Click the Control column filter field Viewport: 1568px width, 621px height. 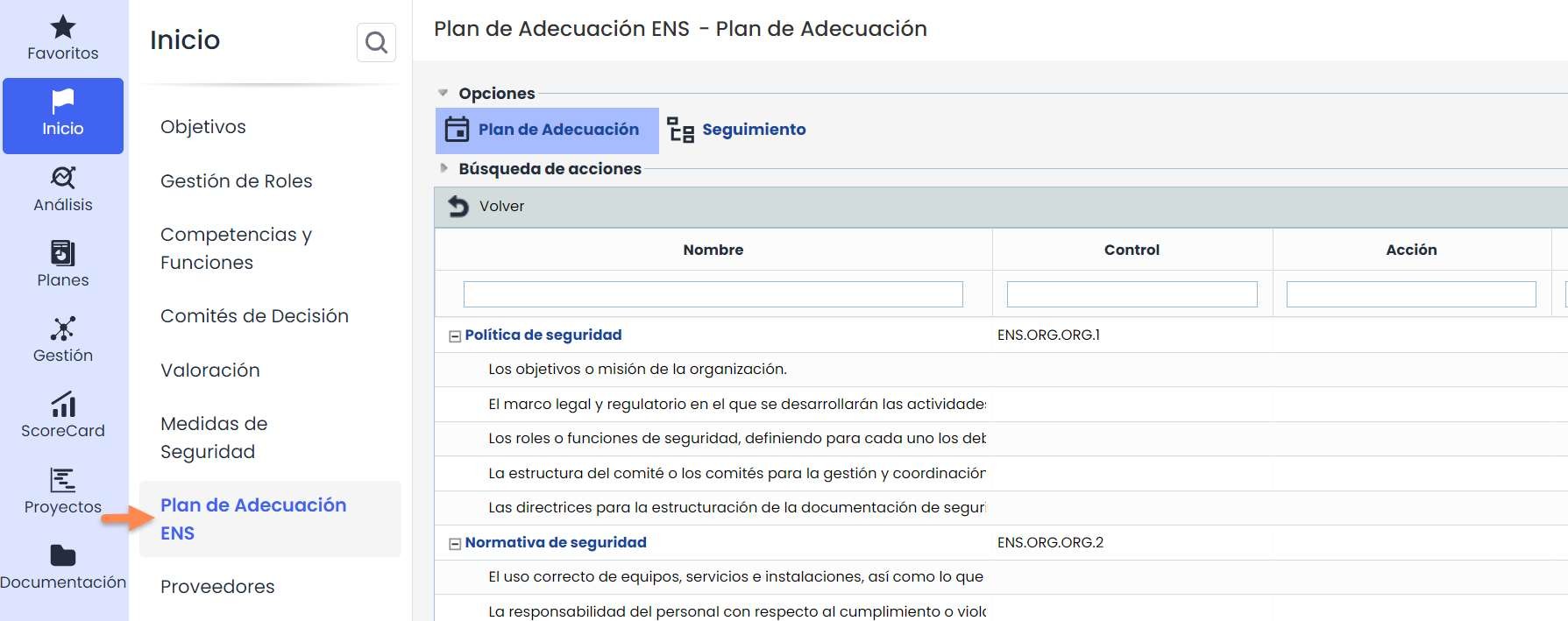point(1131,294)
